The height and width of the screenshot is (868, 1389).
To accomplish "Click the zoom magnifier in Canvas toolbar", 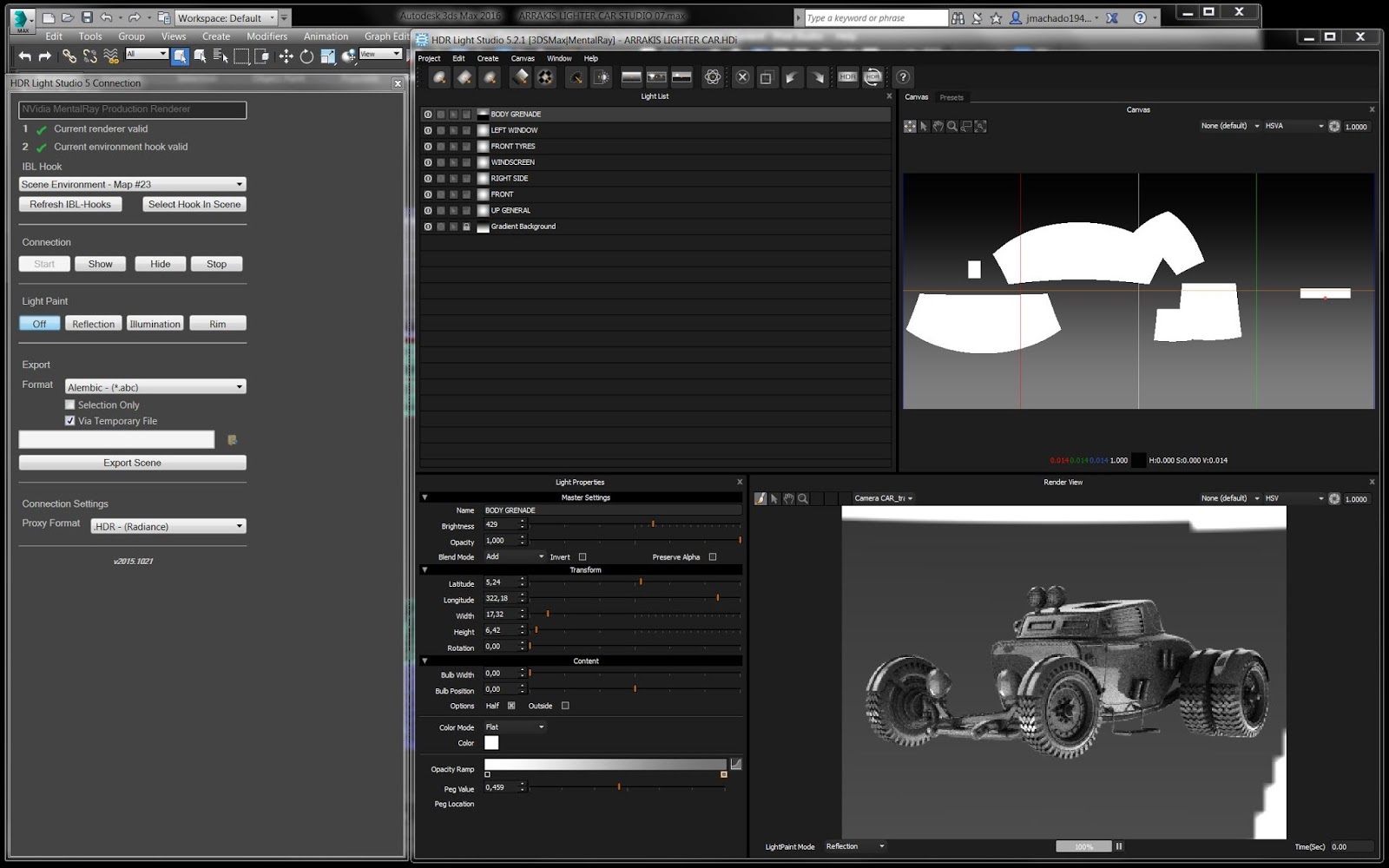I will tap(952, 127).
